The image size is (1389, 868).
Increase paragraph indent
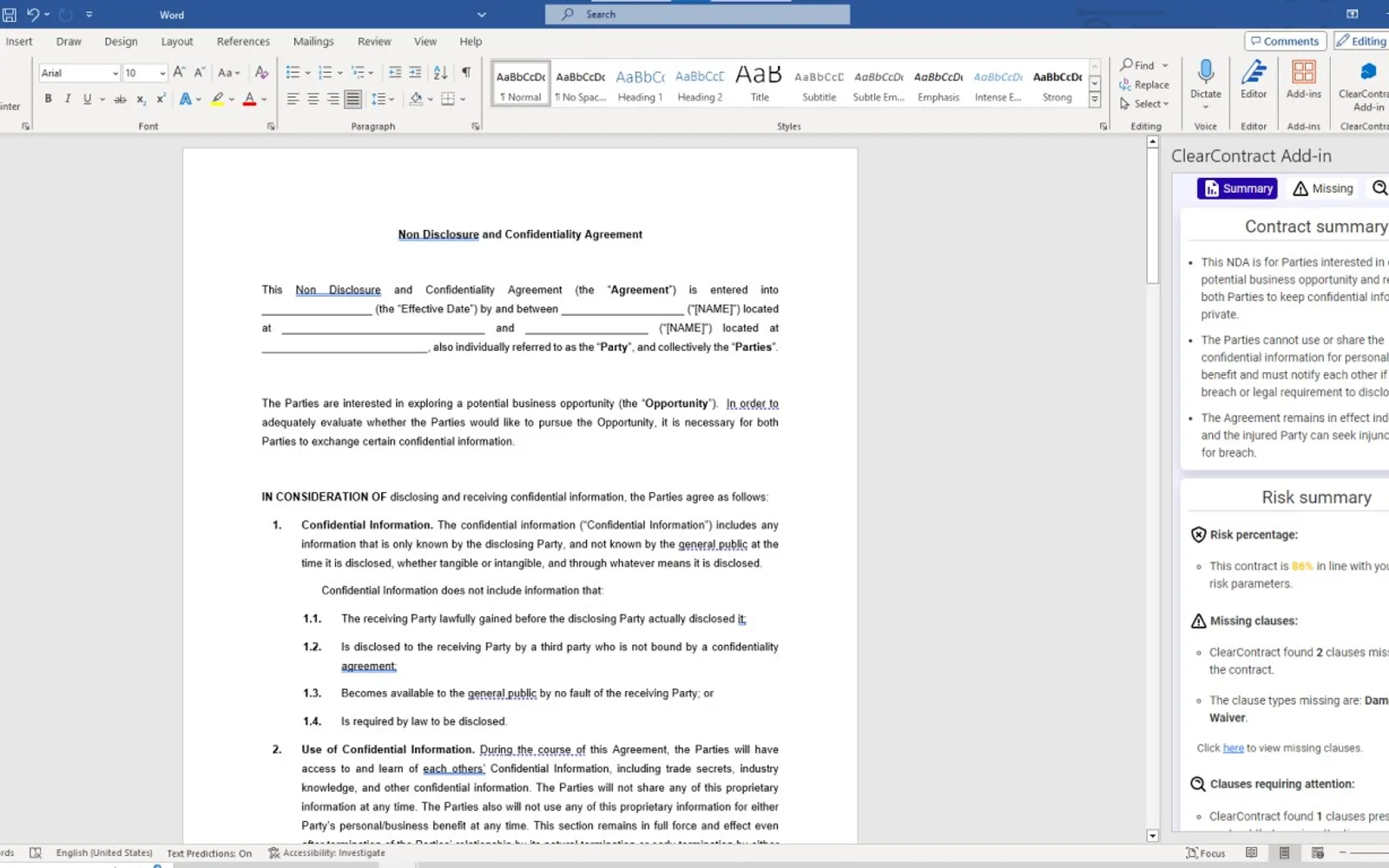pyautogui.click(x=415, y=73)
